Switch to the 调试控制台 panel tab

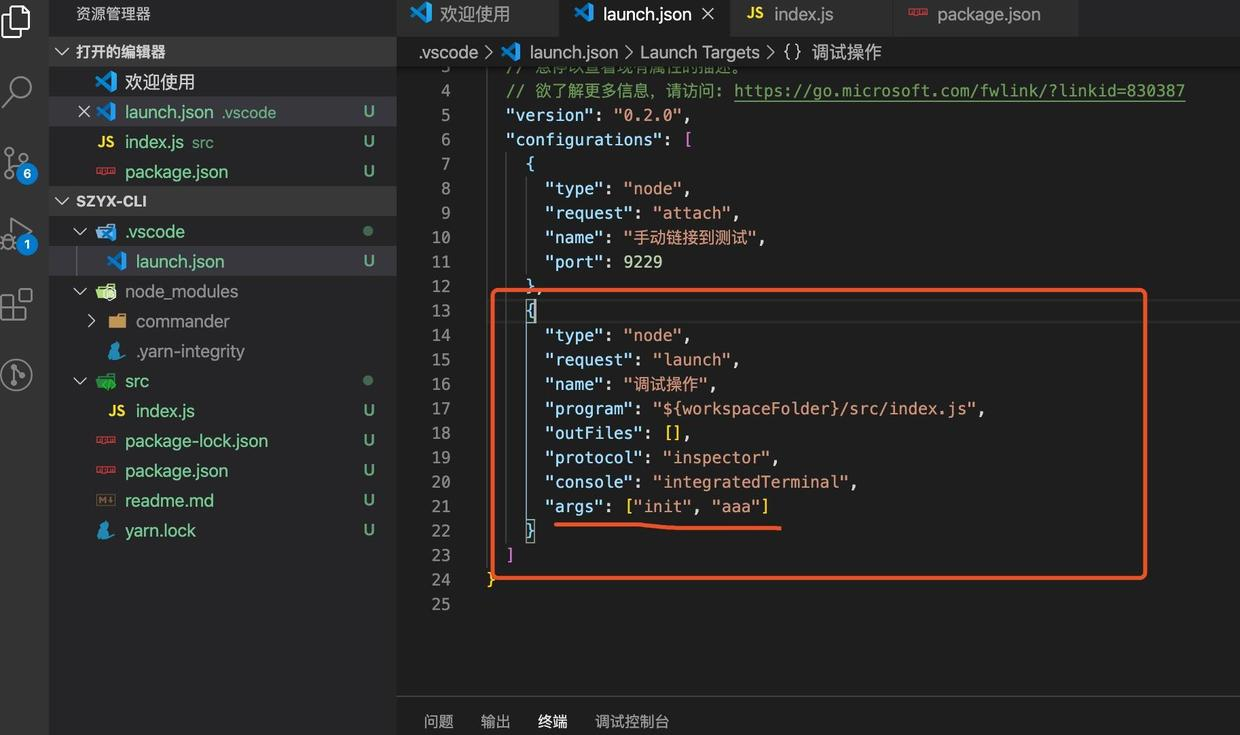pyautogui.click(x=632, y=721)
